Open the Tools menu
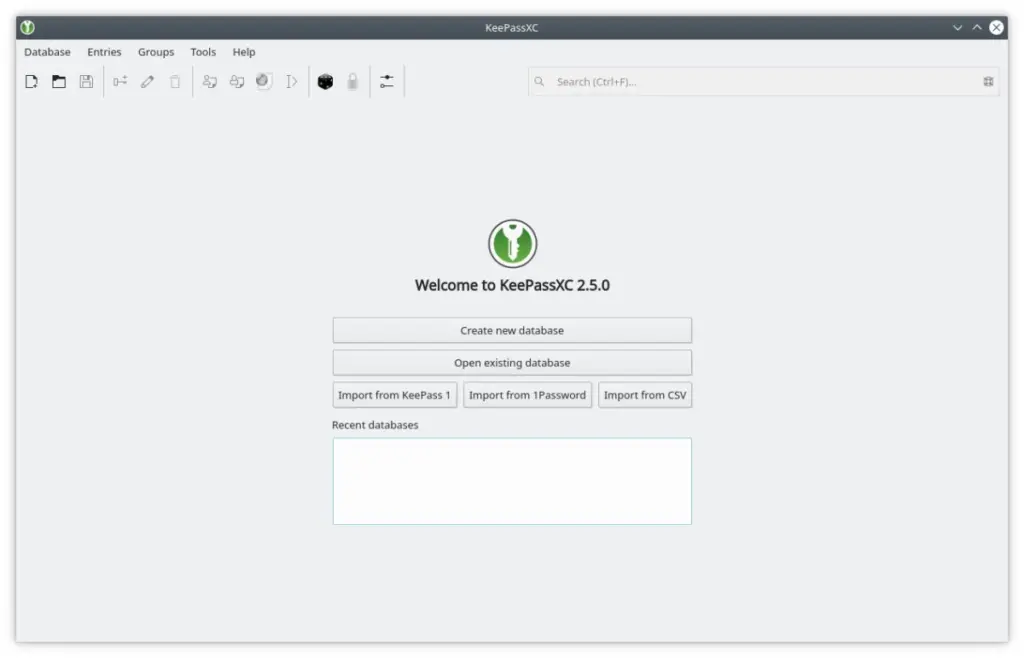Viewport: 1024px width, 658px height. 203,52
